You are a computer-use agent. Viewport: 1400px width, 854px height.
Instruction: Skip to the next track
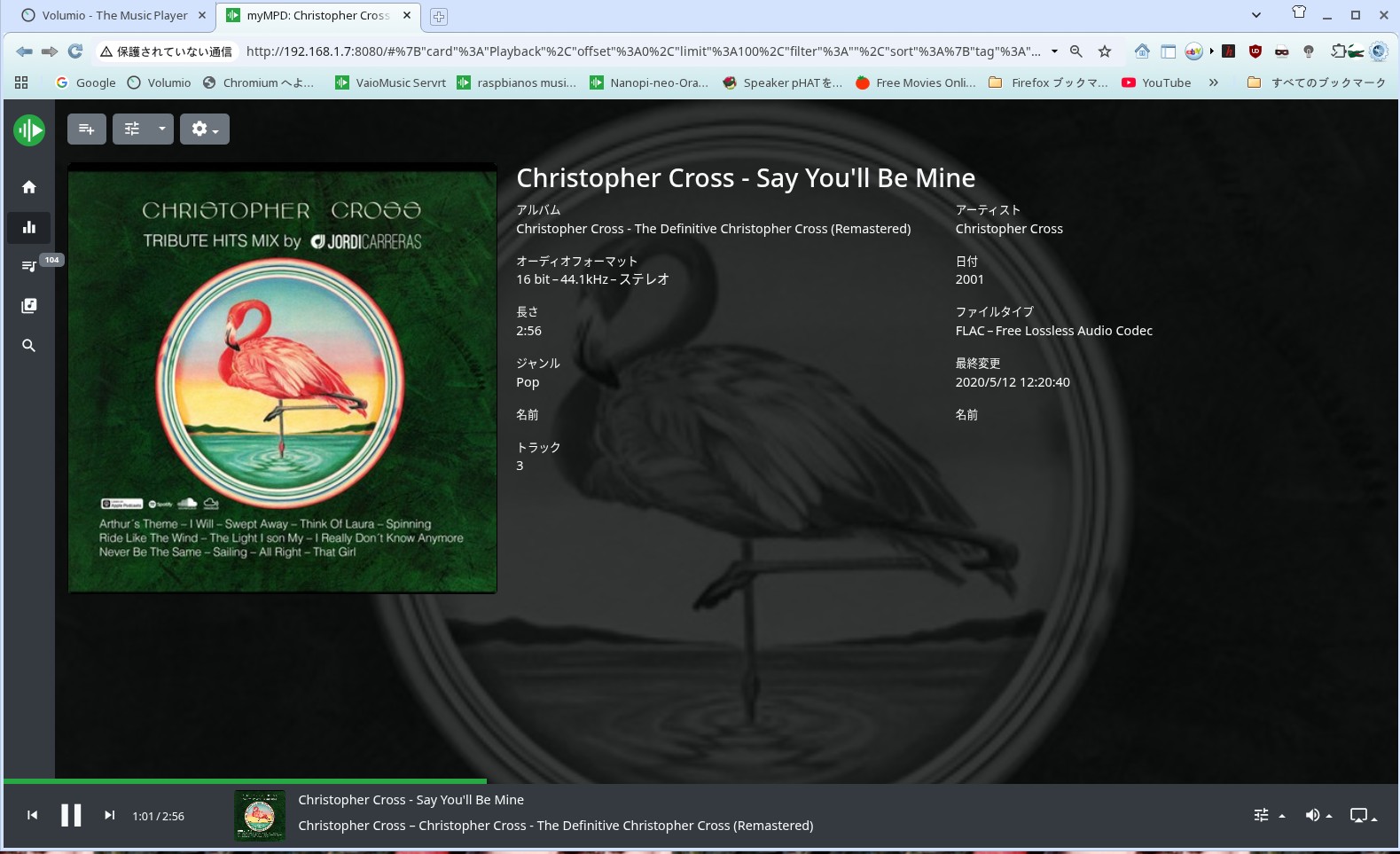point(109,815)
